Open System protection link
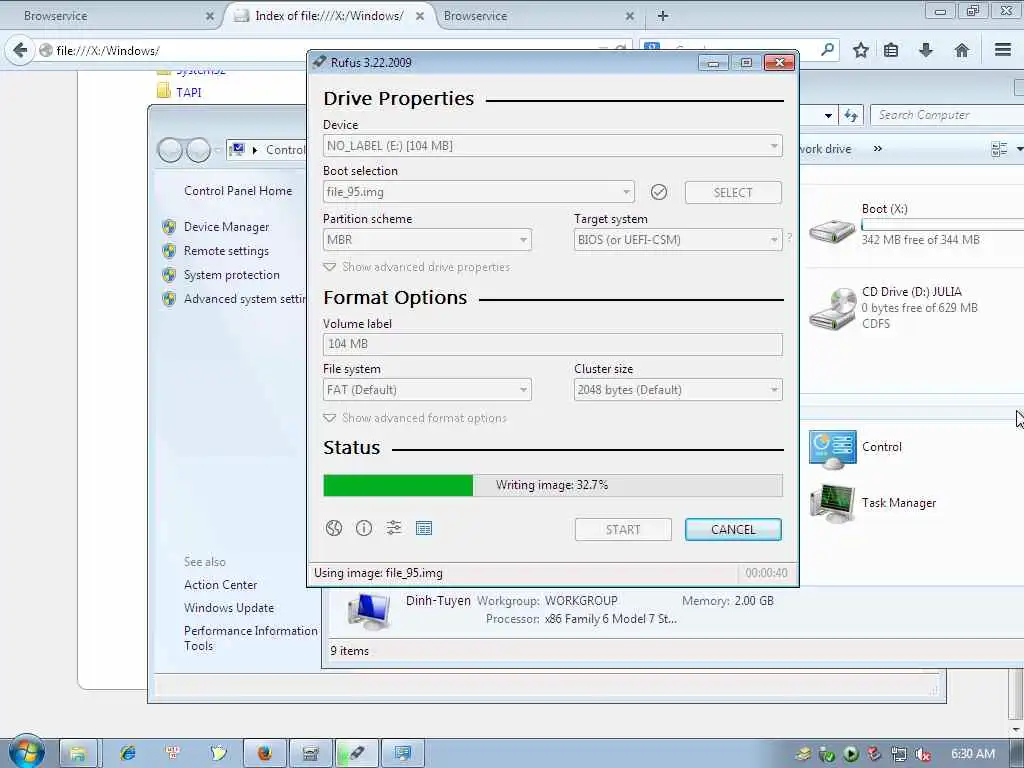This screenshot has height=768, width=1024. 231,275
